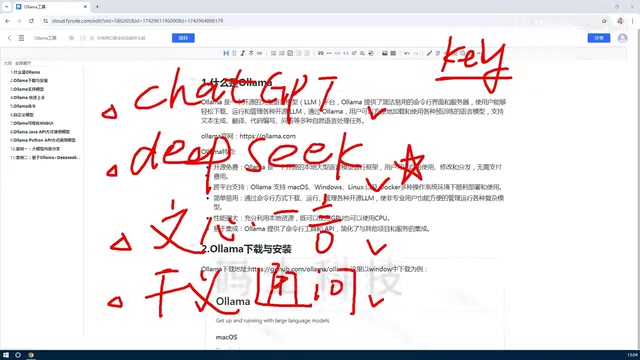Click heading '2.Ollama下载与安装' in document
640x360 pixels.
247,249
